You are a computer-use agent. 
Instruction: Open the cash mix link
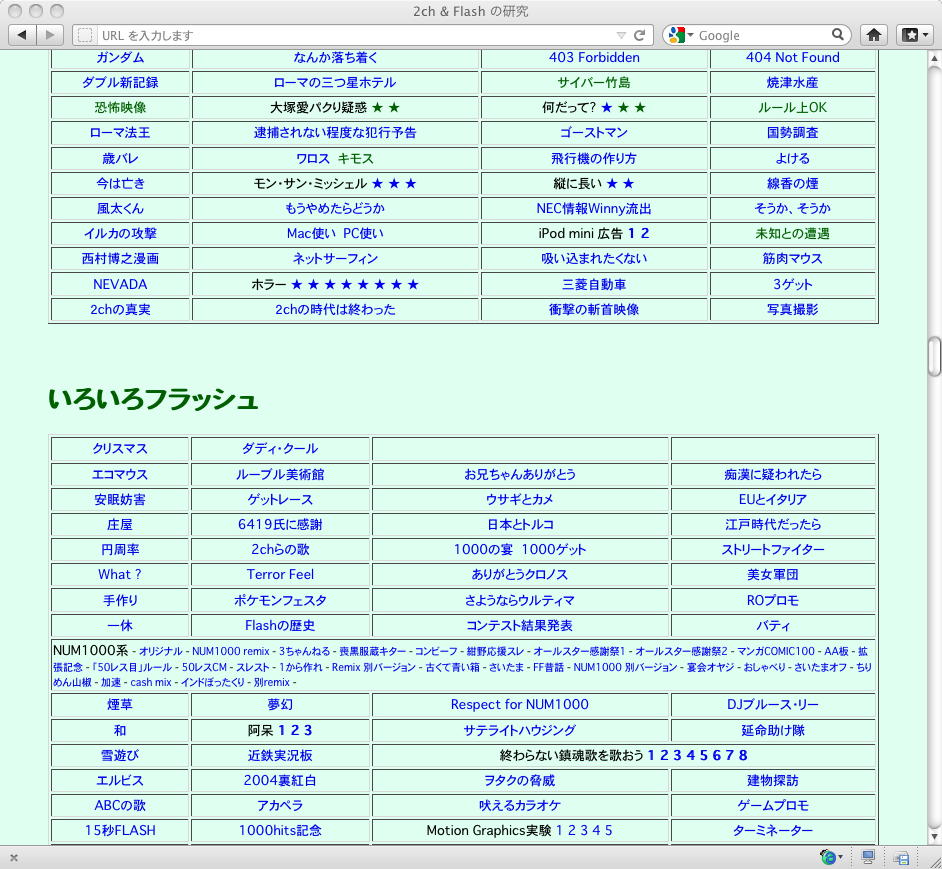coord(151,683)
